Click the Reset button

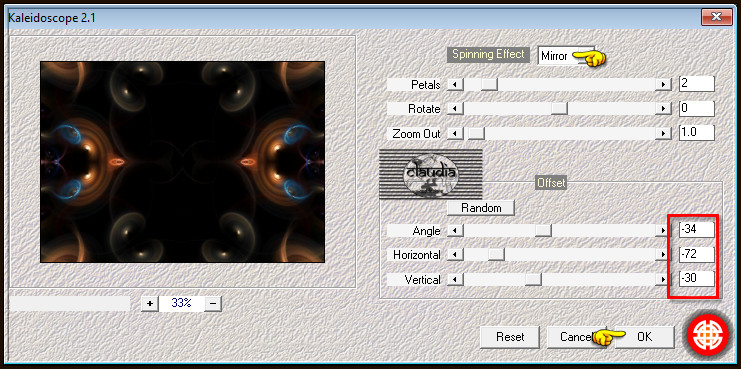510,337
